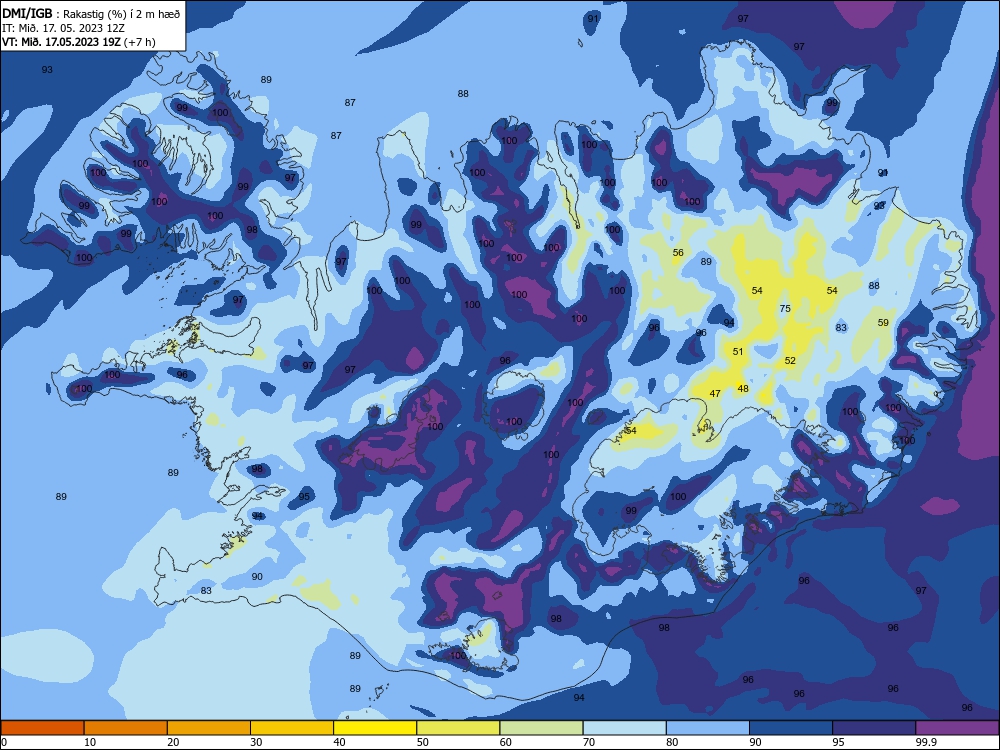1000x750 pixels.
Task: Select the 0–10 dark orange legend swatch
Action: pyautogui.click(x=42, y=728)
